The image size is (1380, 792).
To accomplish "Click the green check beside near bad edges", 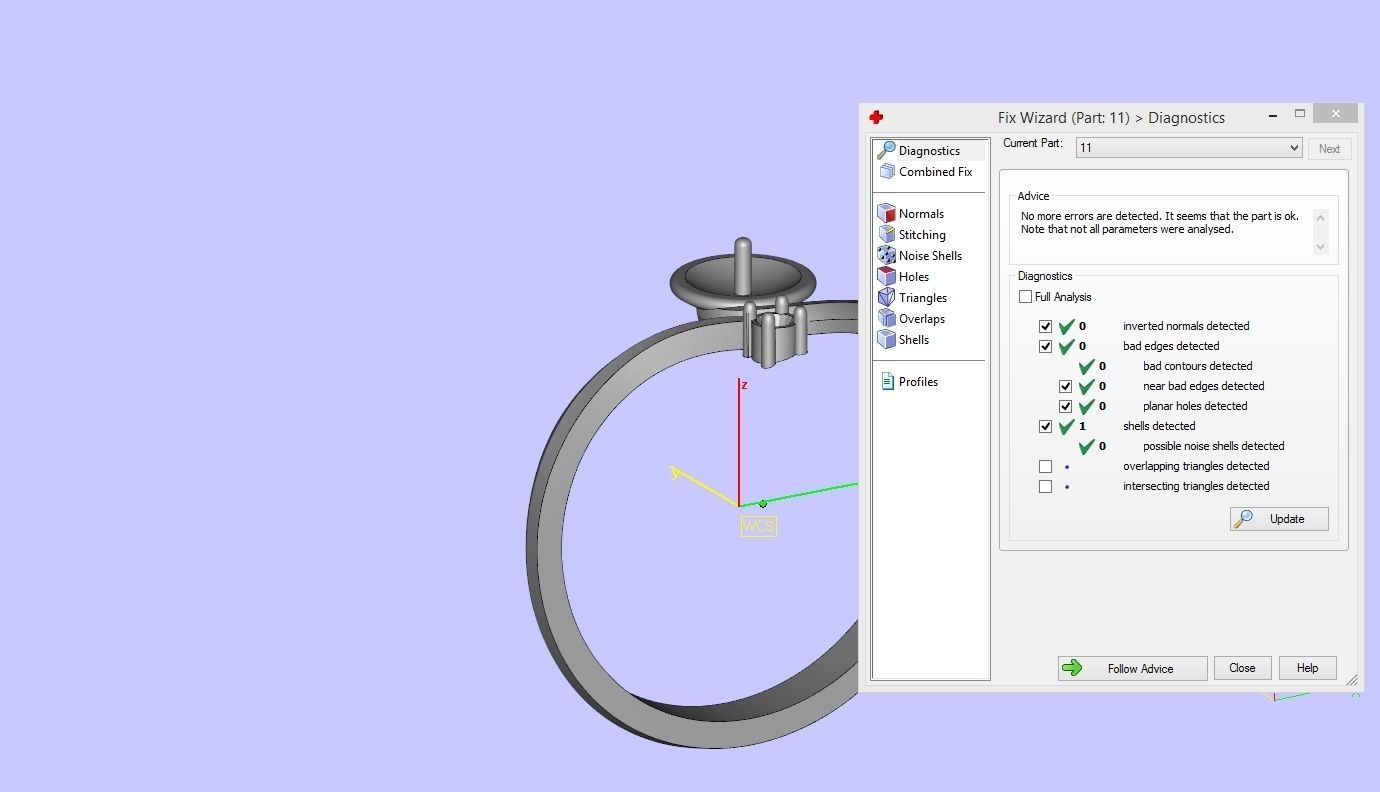I will click(x=1087, y=386).
